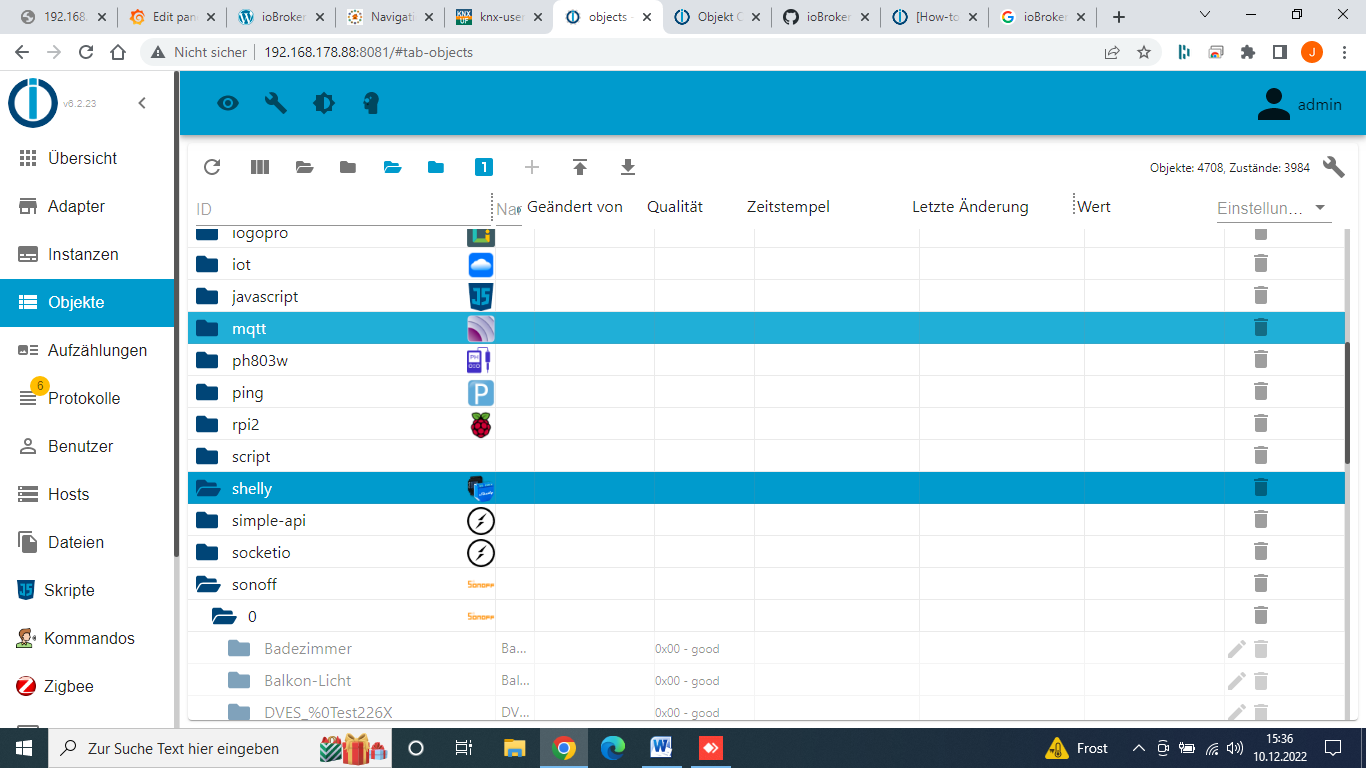1366x768 pixels.
Task: Select the mqtt folder row
Action: click(x=766, y=328)
